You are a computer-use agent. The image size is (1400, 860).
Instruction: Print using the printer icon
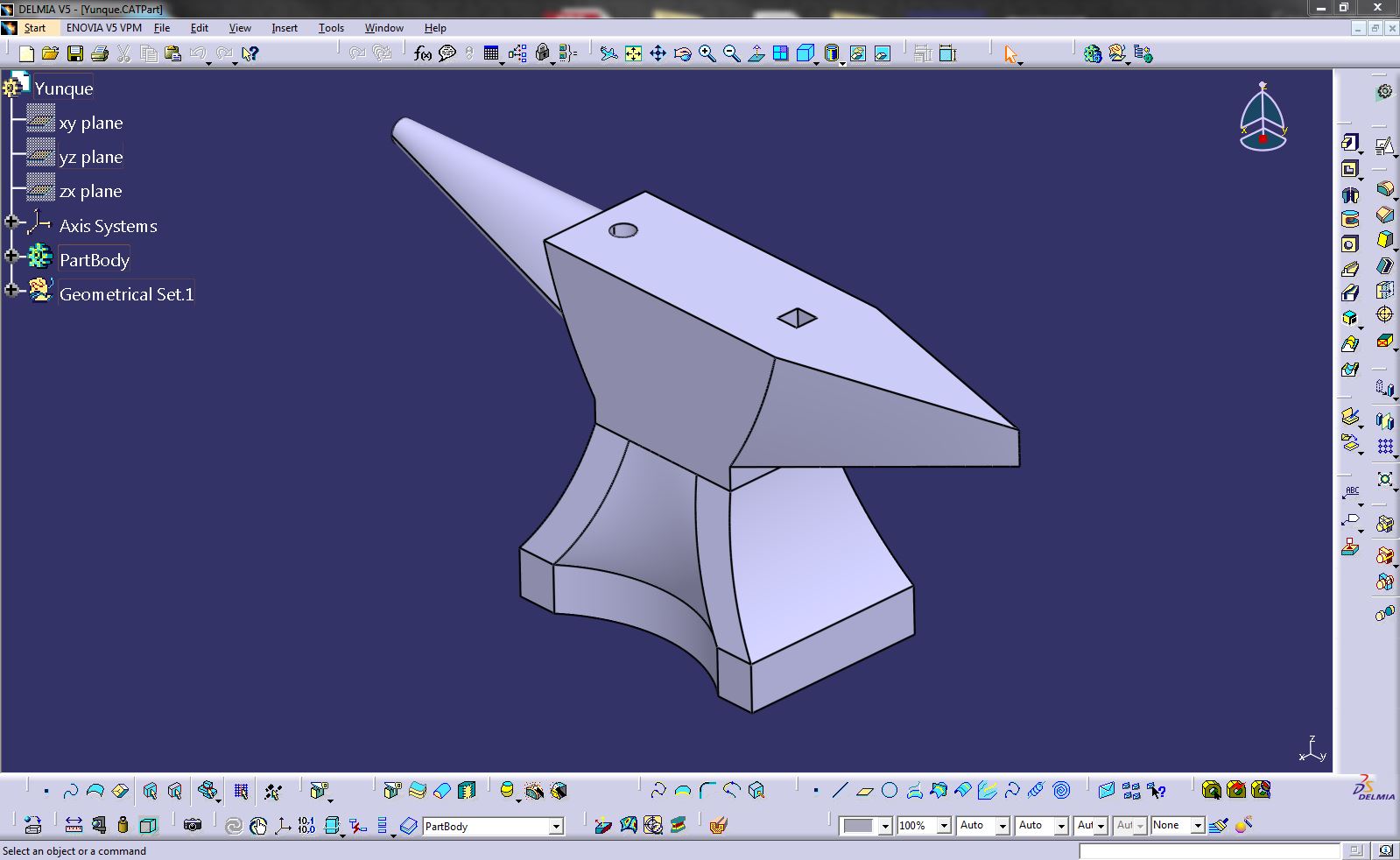click(x=100, y=53)
